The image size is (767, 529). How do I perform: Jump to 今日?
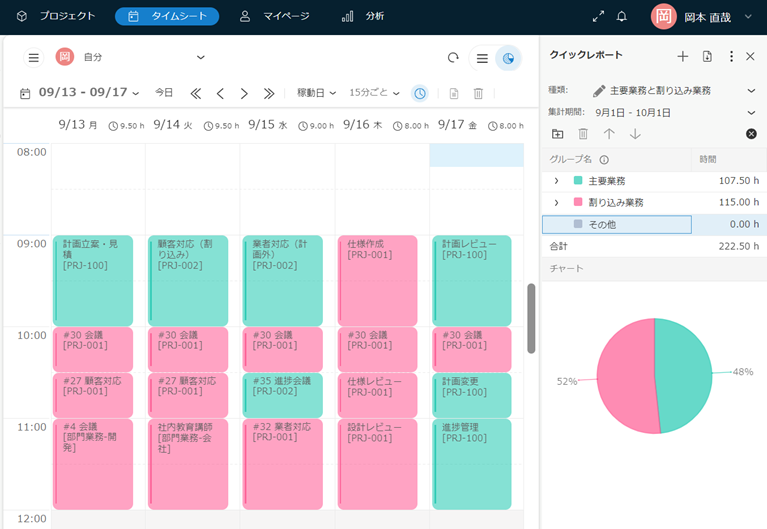[164, 92]
